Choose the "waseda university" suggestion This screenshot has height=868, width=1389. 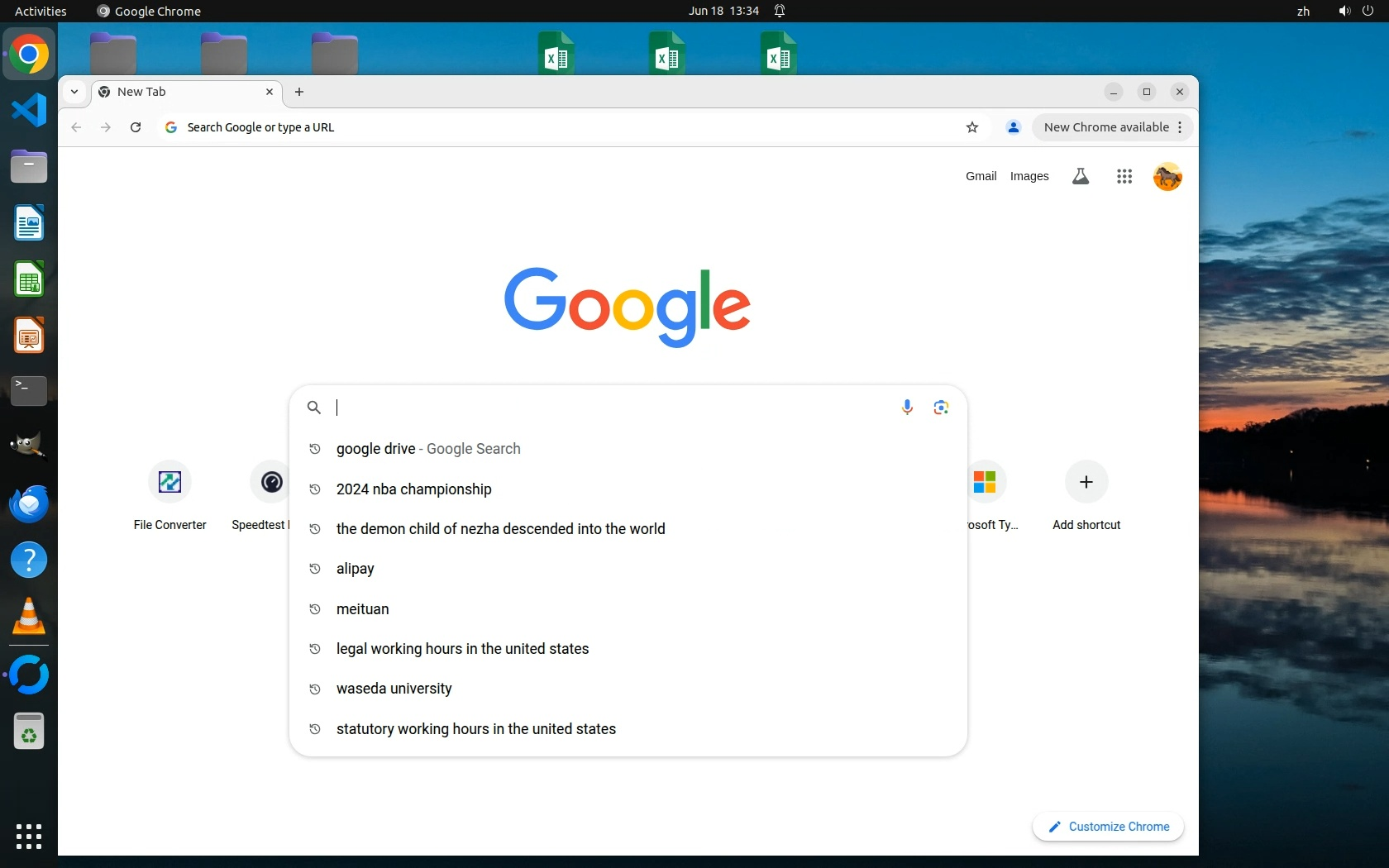pyautogui.click(x=394, y=689)
